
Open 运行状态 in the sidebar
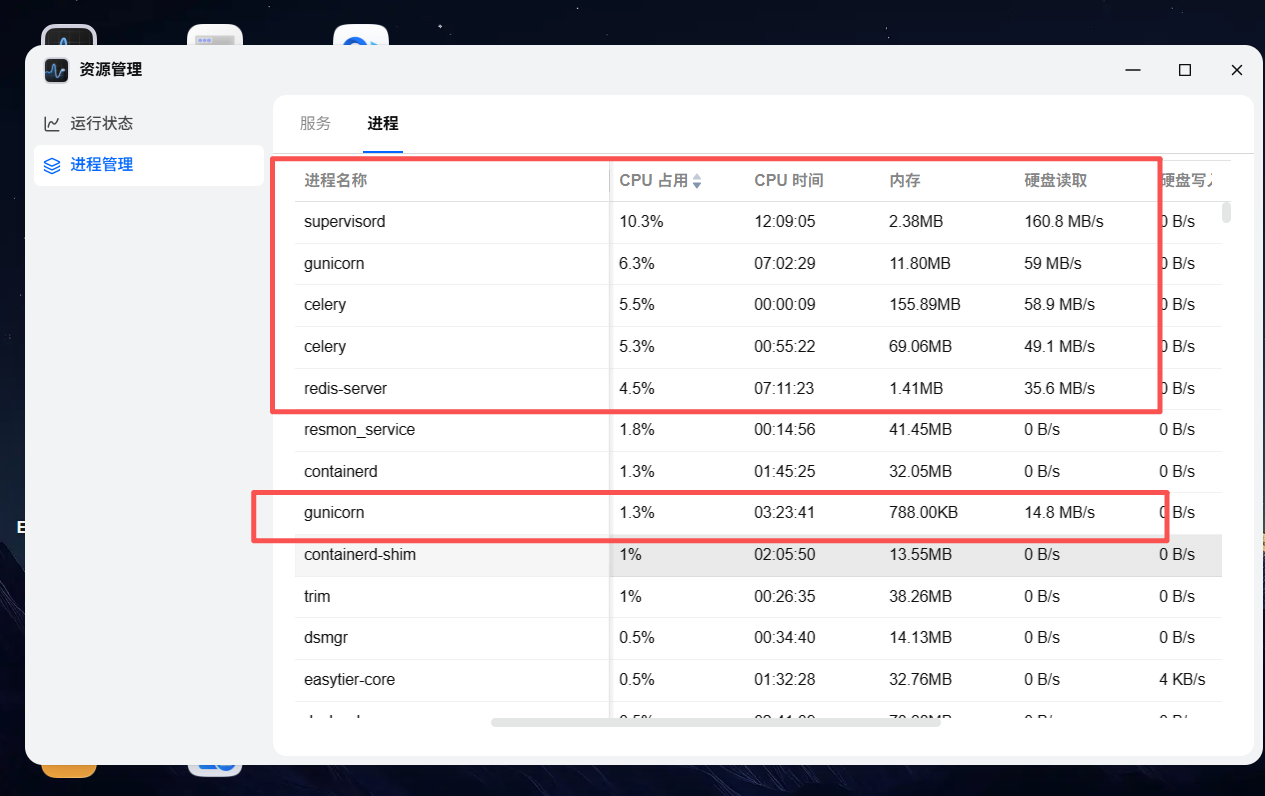149,124
